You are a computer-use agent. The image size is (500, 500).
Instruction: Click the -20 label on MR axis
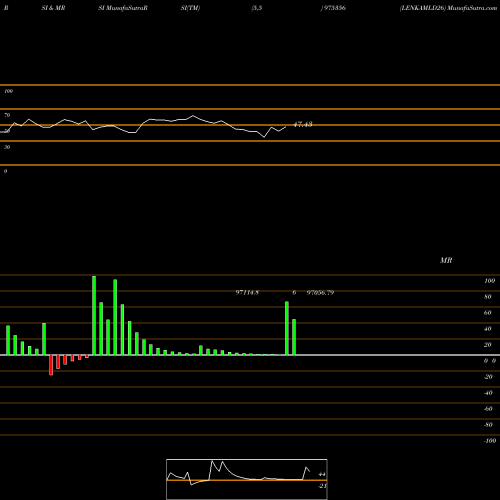[488, 377]
